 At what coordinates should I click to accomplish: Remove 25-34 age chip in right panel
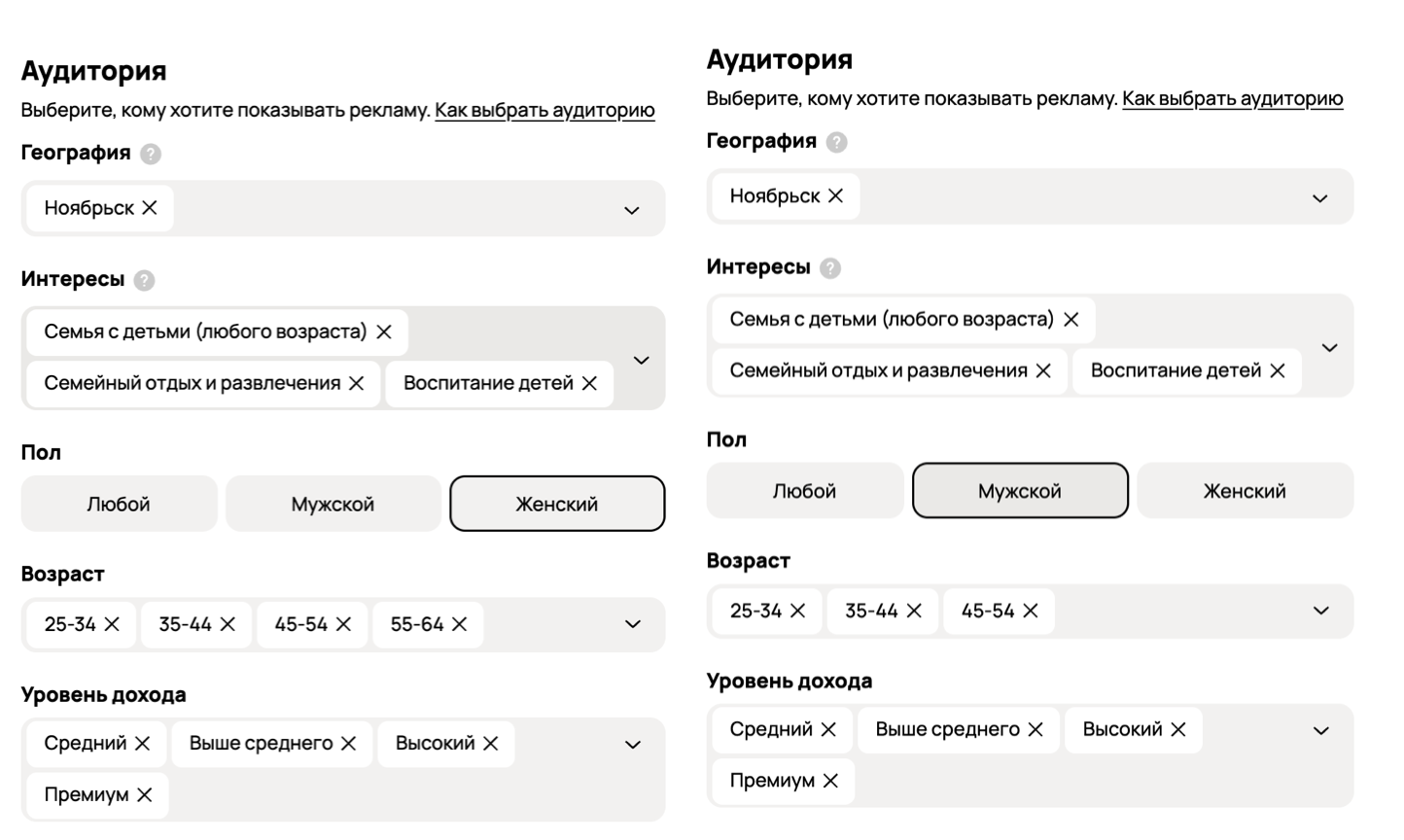(x=798, y=611)
